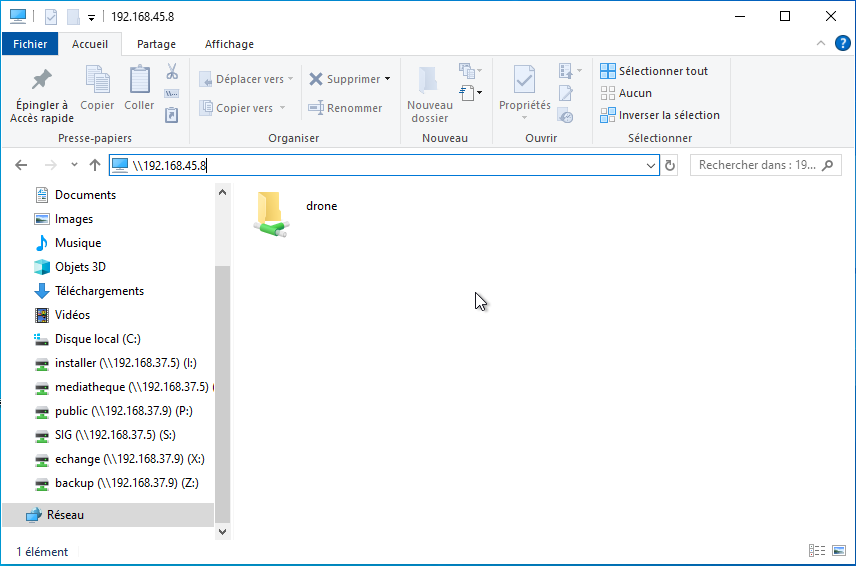Refresh the current network location
This screenshot has width=856, height=566.
[x=670, y=165]
